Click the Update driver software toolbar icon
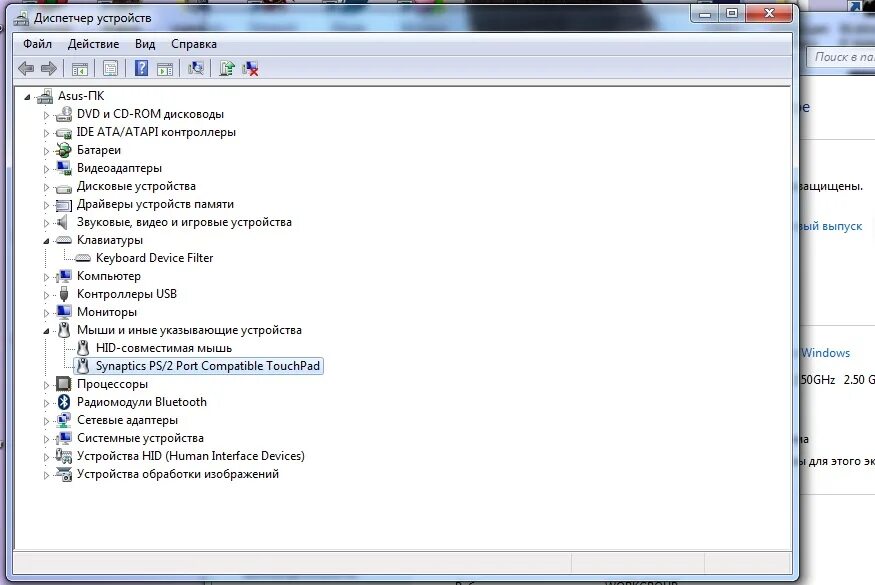Screen dimensions: 875x585 [x=227, y=68]
